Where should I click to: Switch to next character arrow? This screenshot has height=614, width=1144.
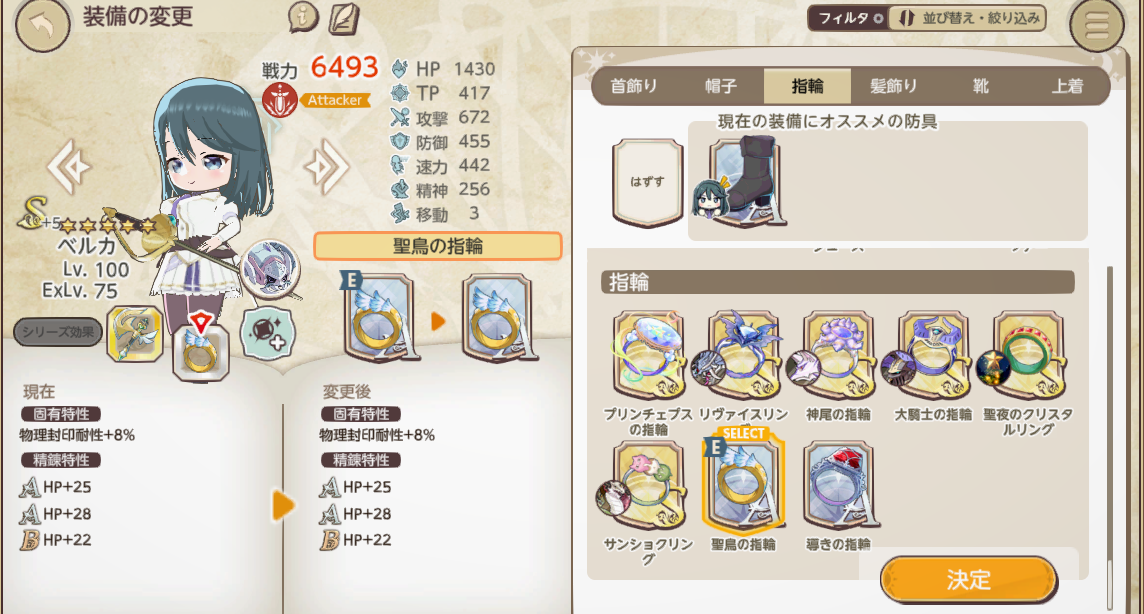[x=326, y=168]
